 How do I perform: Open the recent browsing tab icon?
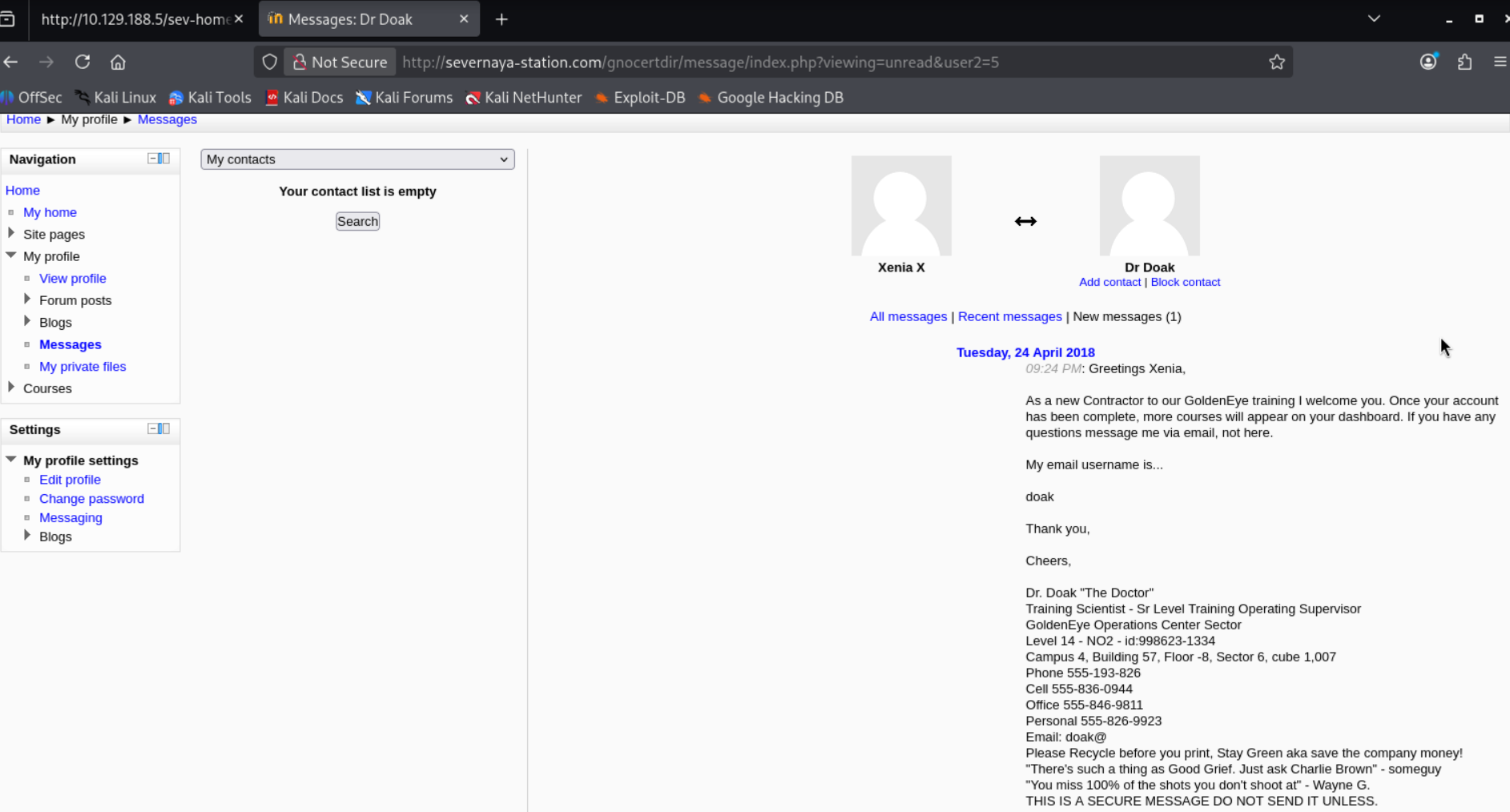pos(7,19)
